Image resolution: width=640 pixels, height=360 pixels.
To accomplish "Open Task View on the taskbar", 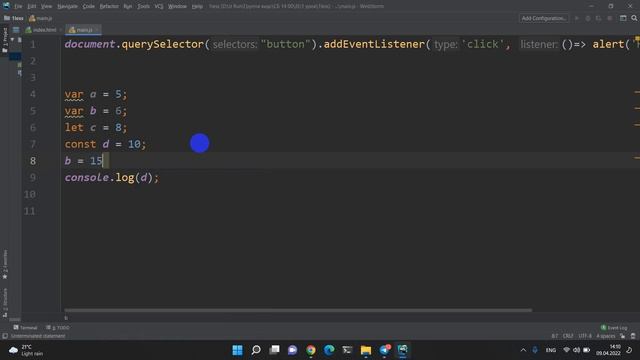I will [x=274, y=350].
